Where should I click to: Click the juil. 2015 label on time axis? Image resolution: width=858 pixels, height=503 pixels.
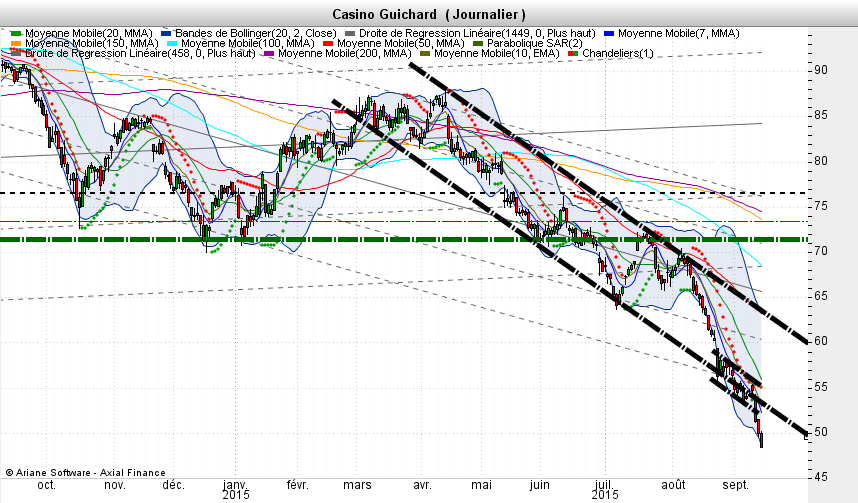click(x=605, y=489)
